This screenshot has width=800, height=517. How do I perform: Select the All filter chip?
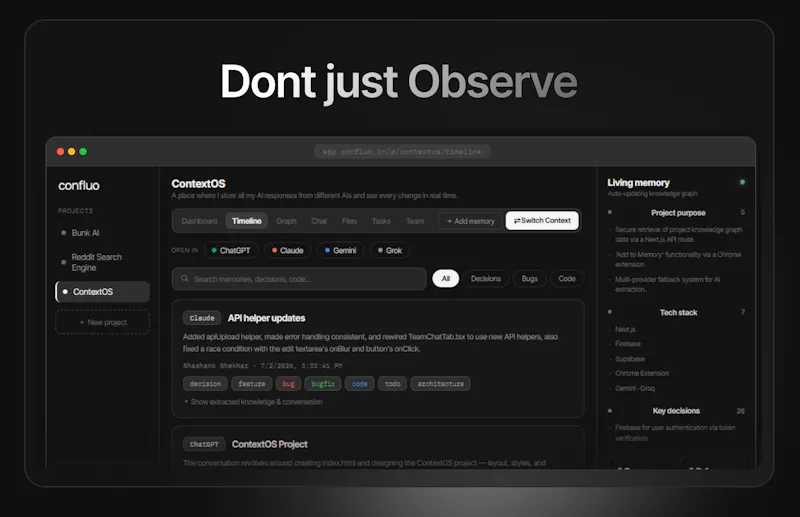pos(446,279)
